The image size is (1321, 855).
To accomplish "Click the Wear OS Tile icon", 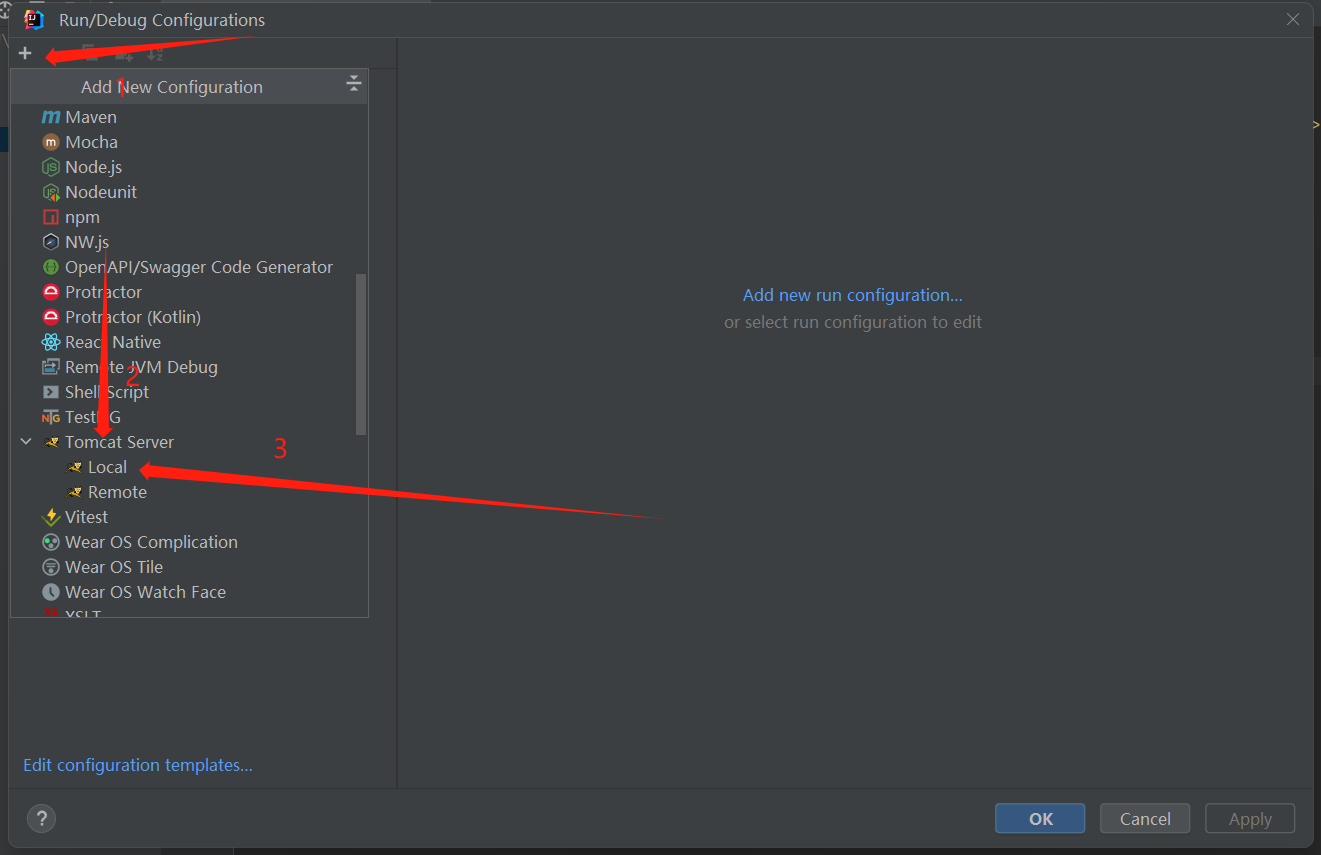I will (51, 567).
